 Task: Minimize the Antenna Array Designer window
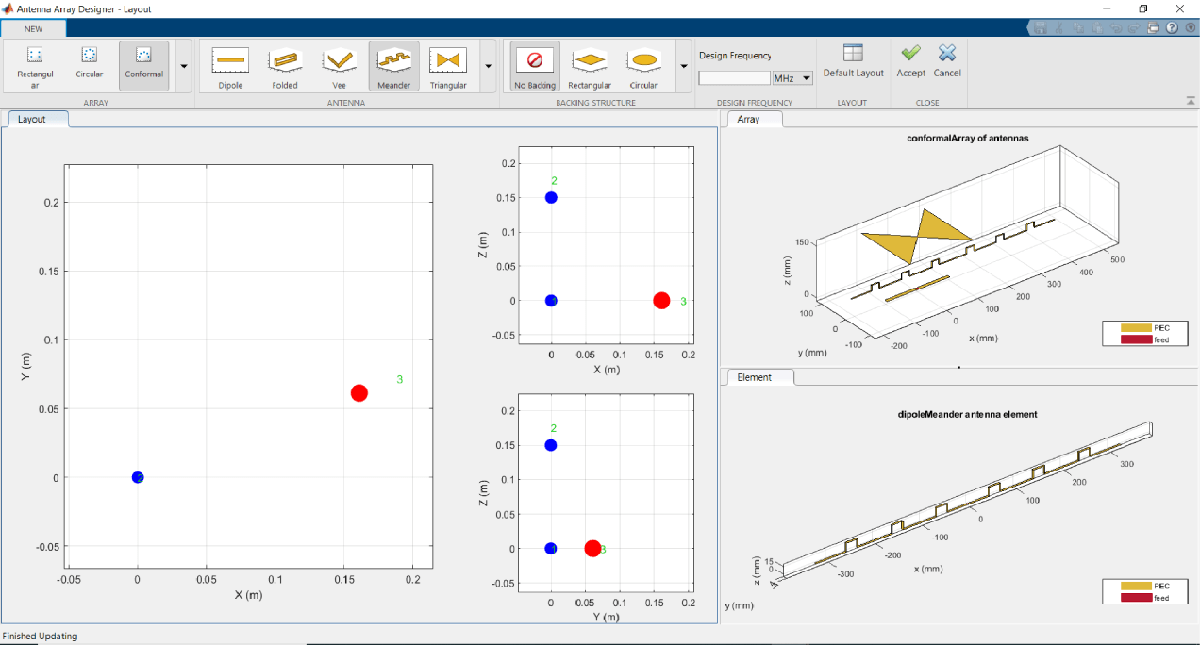click(1105, 8)
